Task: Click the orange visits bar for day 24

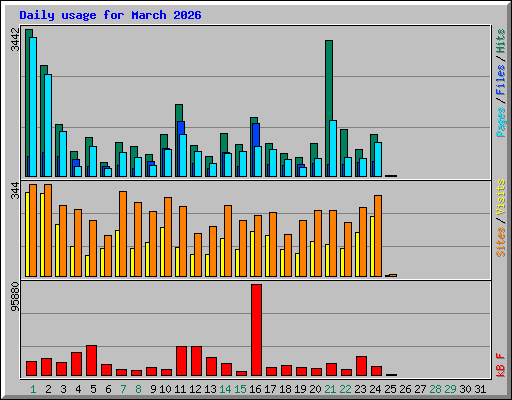Action: [x=378, y=236]
